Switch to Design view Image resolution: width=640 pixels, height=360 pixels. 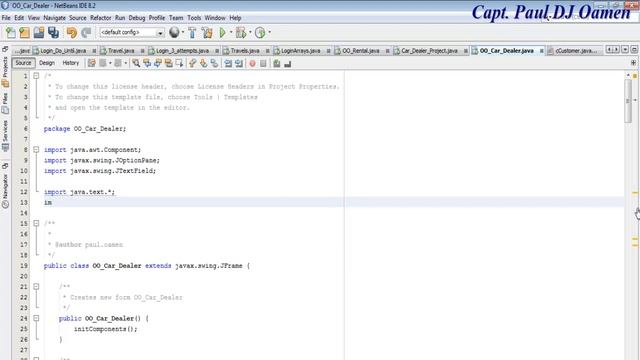(x=47, y=63)
